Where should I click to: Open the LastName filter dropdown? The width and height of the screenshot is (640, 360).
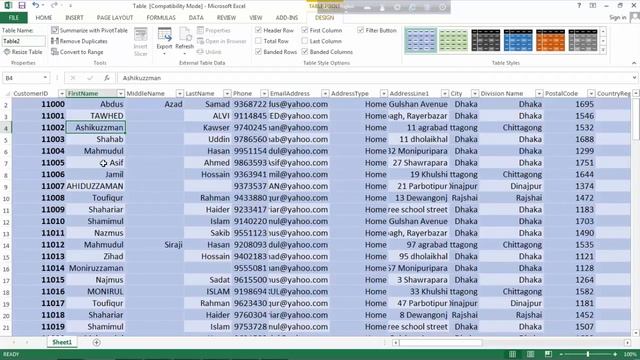pyautogui.click(x=227, y=93)
